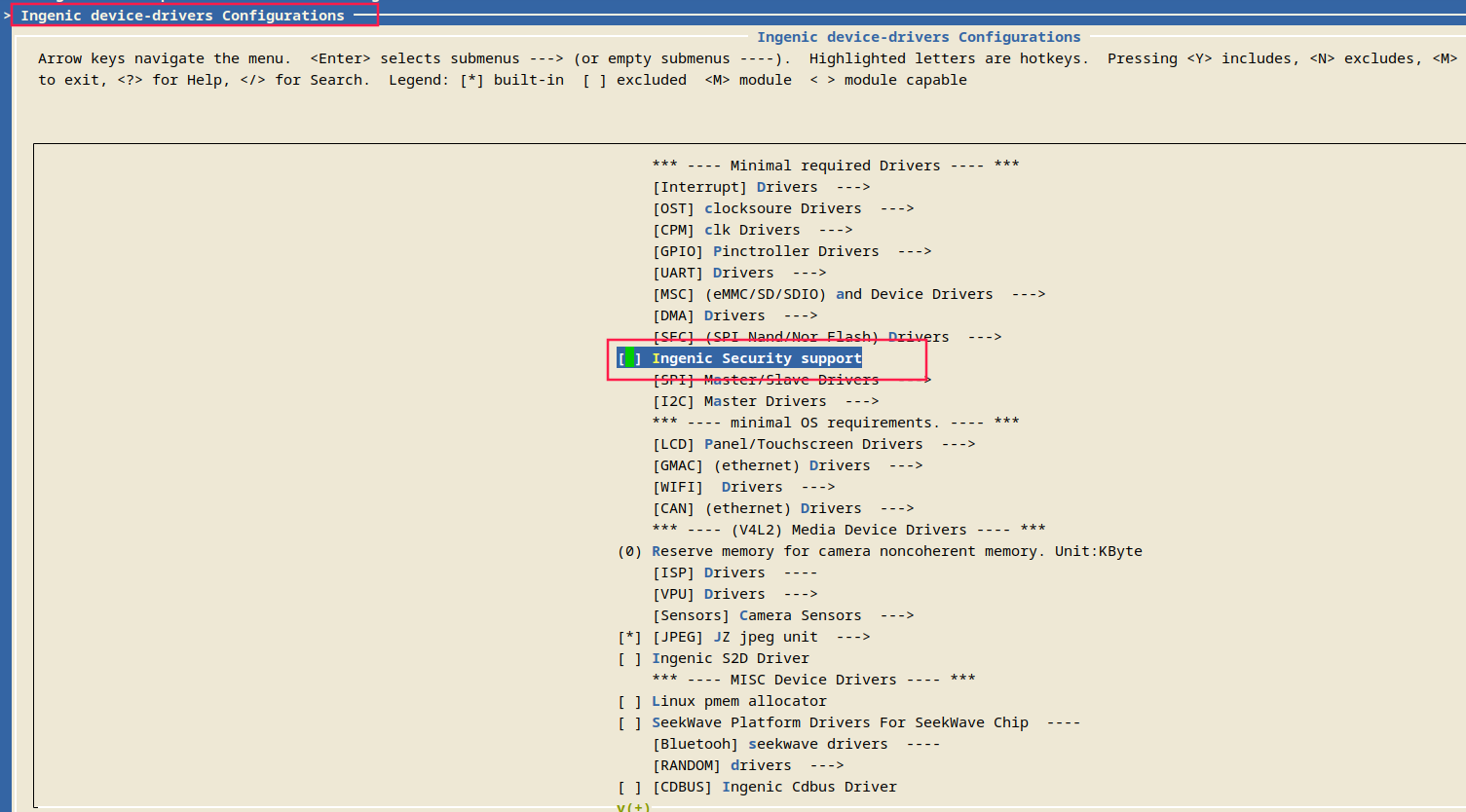Open the [LCD] Panel/Touchscreen Drivers arrow
This screenshot has height=812, width=1466.
959,444
